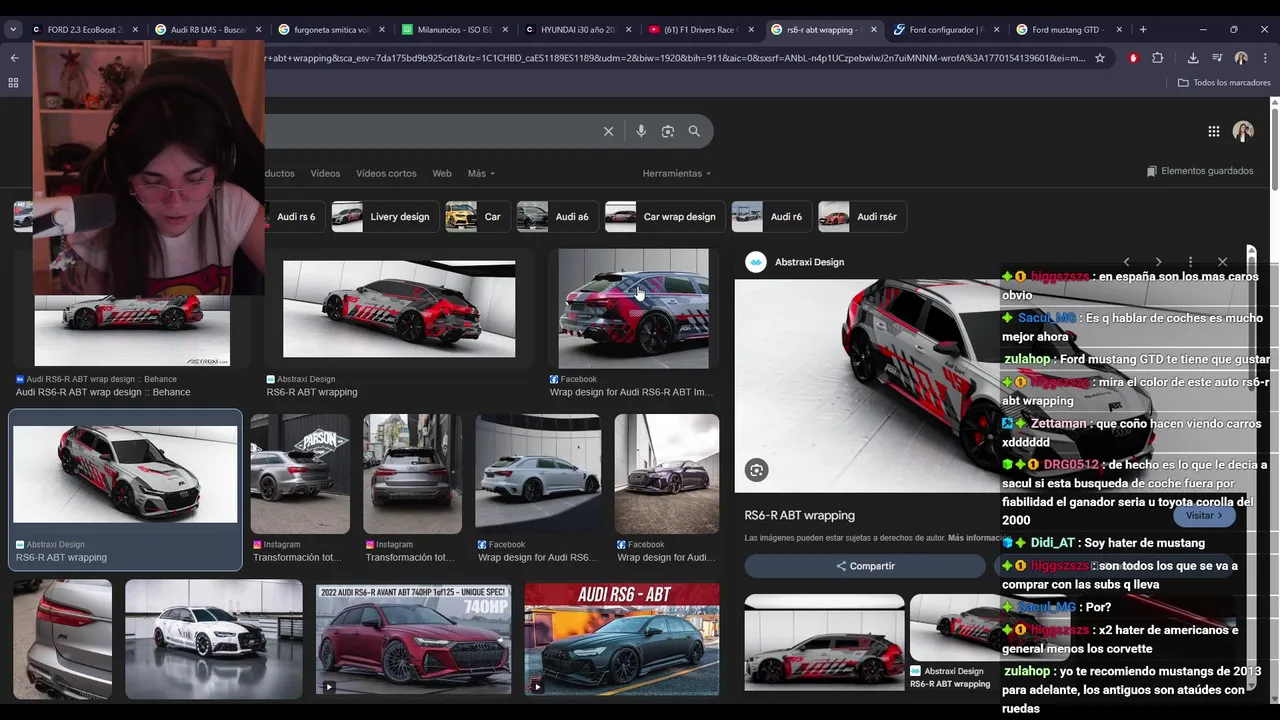Screen dimensions: 1280x720
Task: Open the Elementos guardados saved items
Action: click(1200, 171)
